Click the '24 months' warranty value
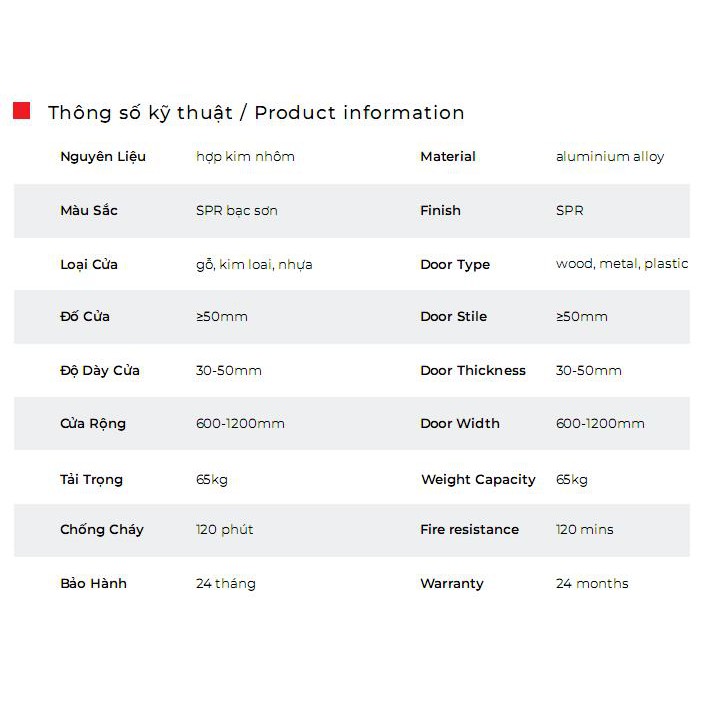This screenshot has height=701, width=701. (x=592, y=584)
